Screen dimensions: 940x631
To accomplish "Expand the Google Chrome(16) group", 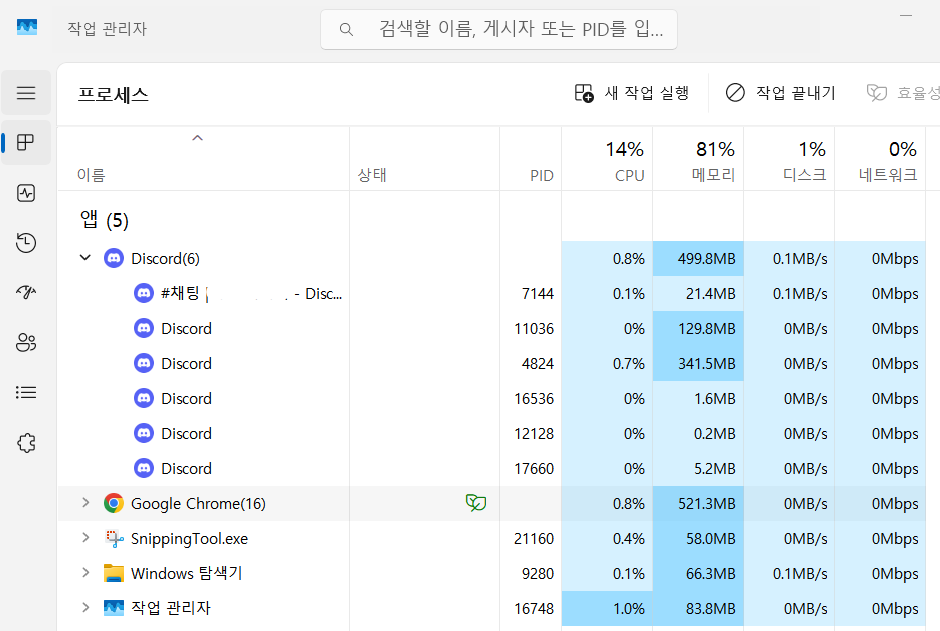I will pyautogui.click(x=85, y=503).
